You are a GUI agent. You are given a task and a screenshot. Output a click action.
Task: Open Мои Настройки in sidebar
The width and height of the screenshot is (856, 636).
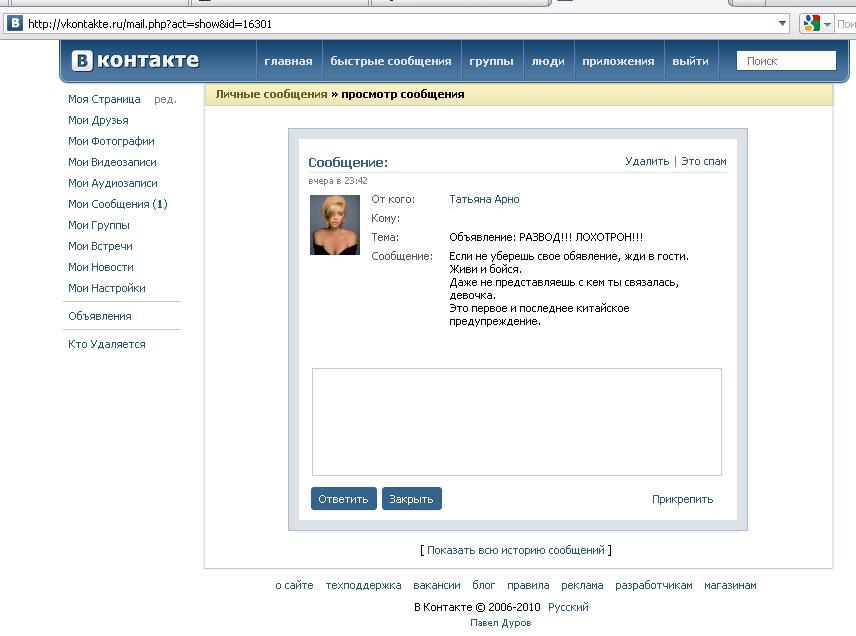coord(107,288)
